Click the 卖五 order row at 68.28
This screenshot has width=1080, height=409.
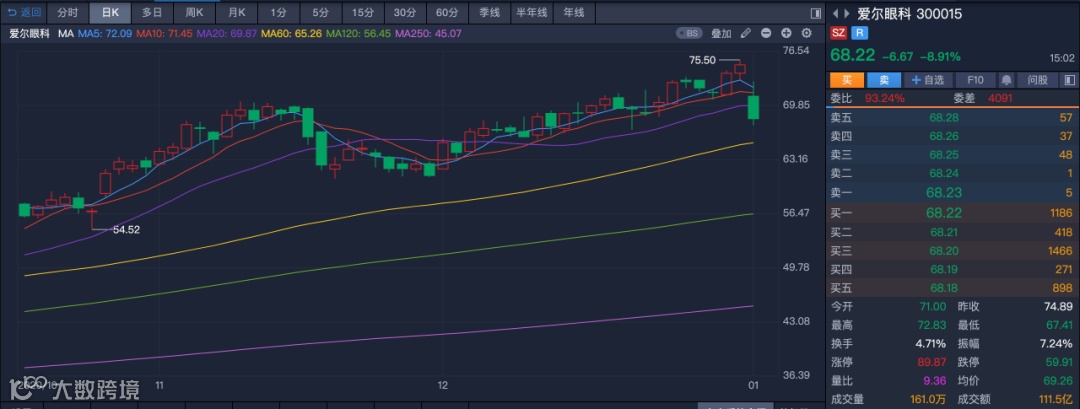click(x=952, y=118)
